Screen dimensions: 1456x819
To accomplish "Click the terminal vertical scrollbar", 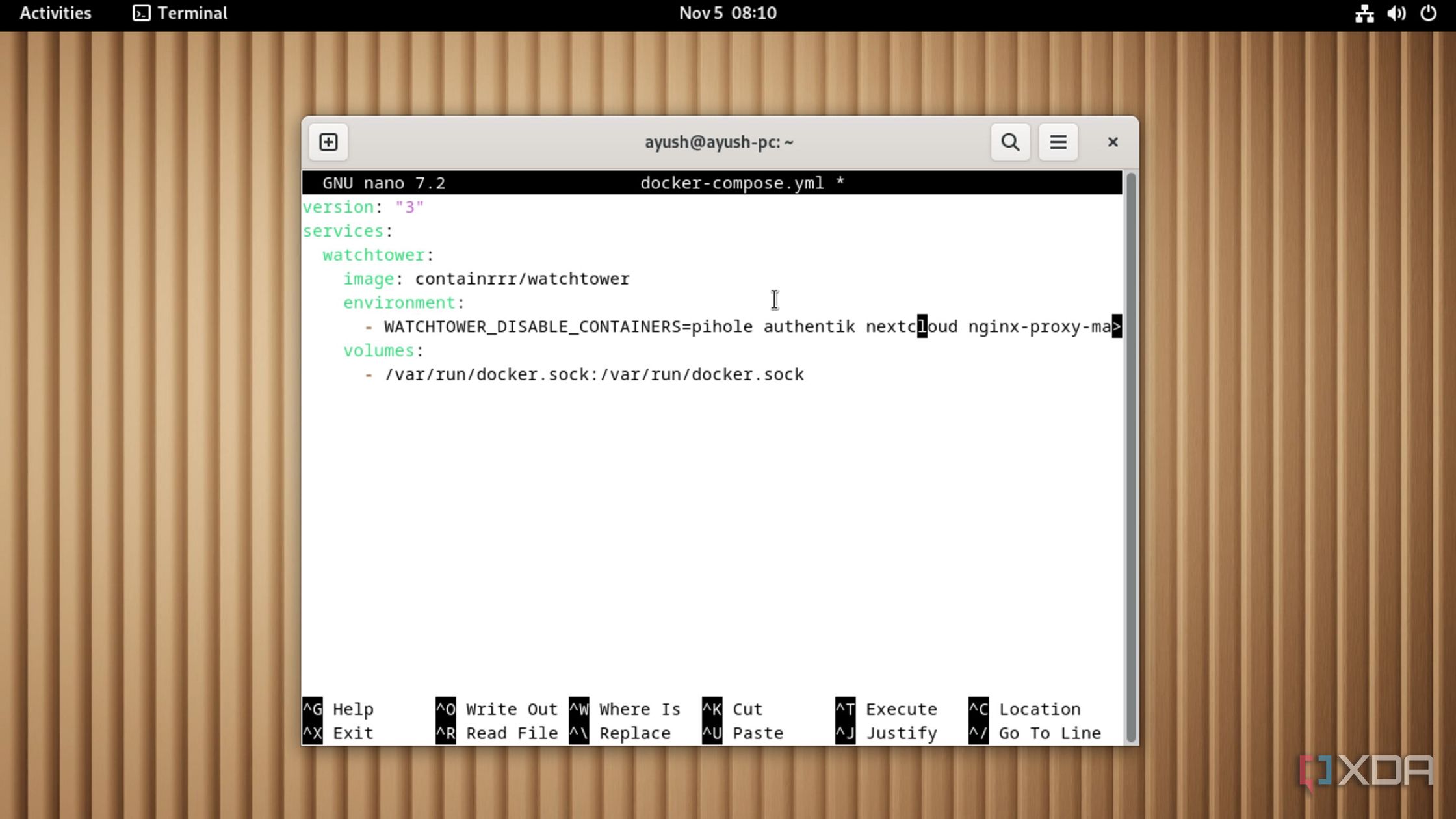I will (1130, 455).
